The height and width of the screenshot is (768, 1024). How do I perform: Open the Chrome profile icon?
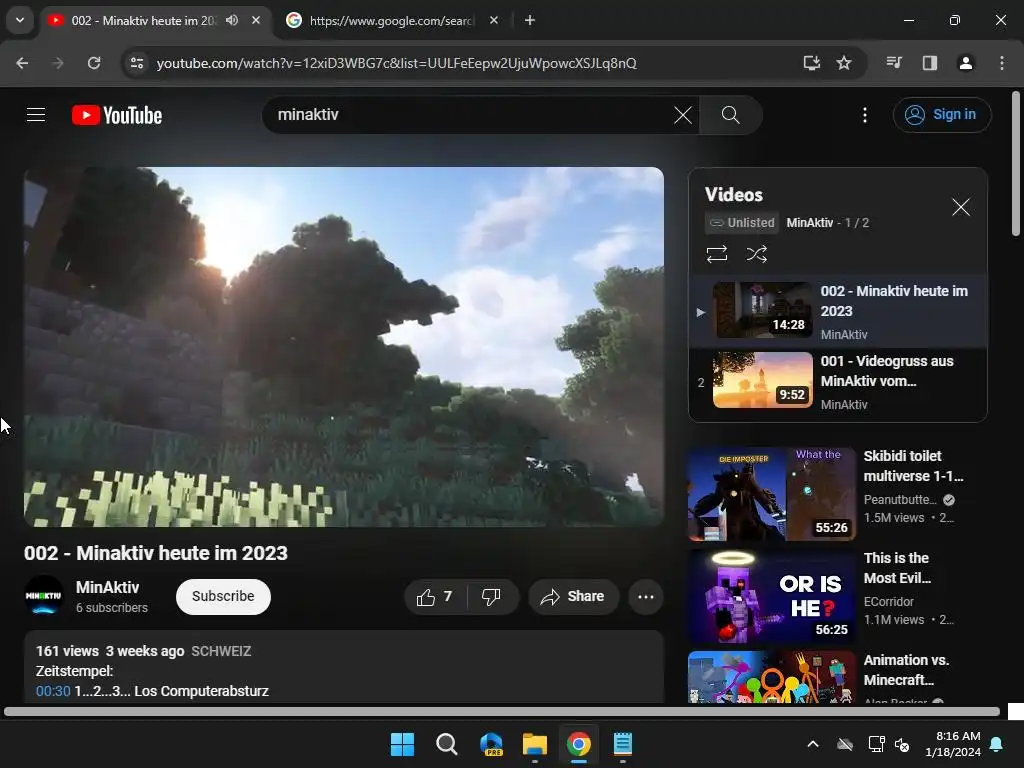(965, 63)
